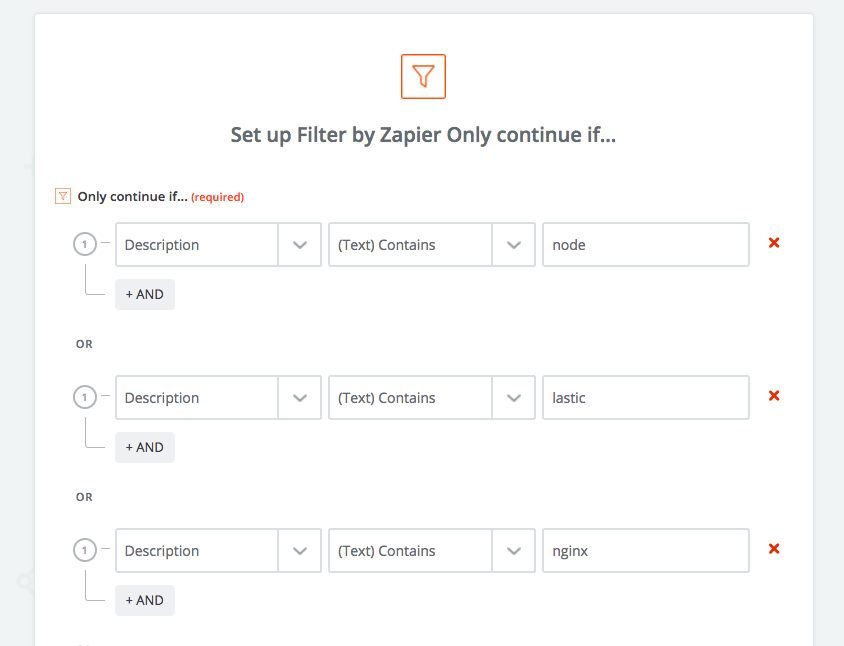
Task: Click the numbered circle beside the "lastic" rule
Action: tap(85, 396)
